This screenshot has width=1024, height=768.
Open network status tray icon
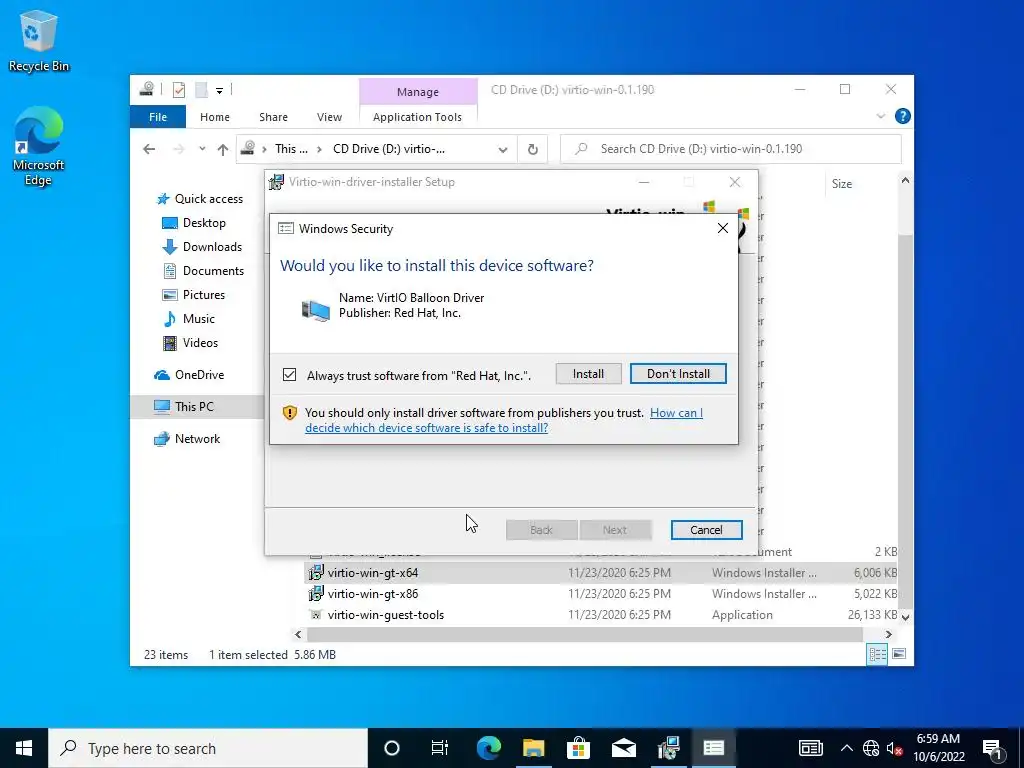click(871, 748)
